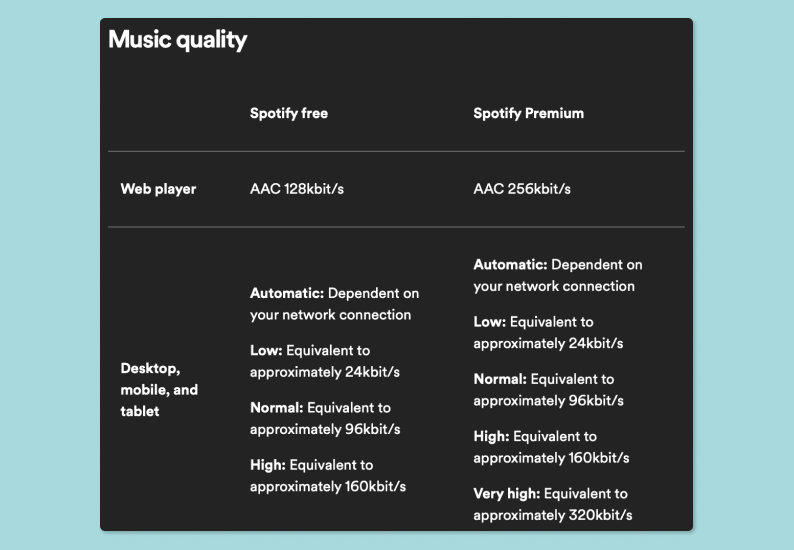This screenshot has height=550, width=794.
Task: Click bold High label under Spotify Premium
Action: coord(491,436)
